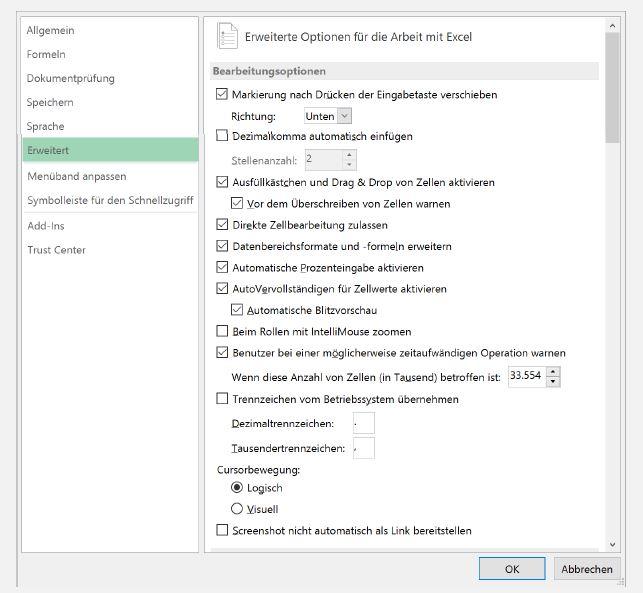643x593 pixels.
Task: Confirm settings with OK
Action: [512, 569]
